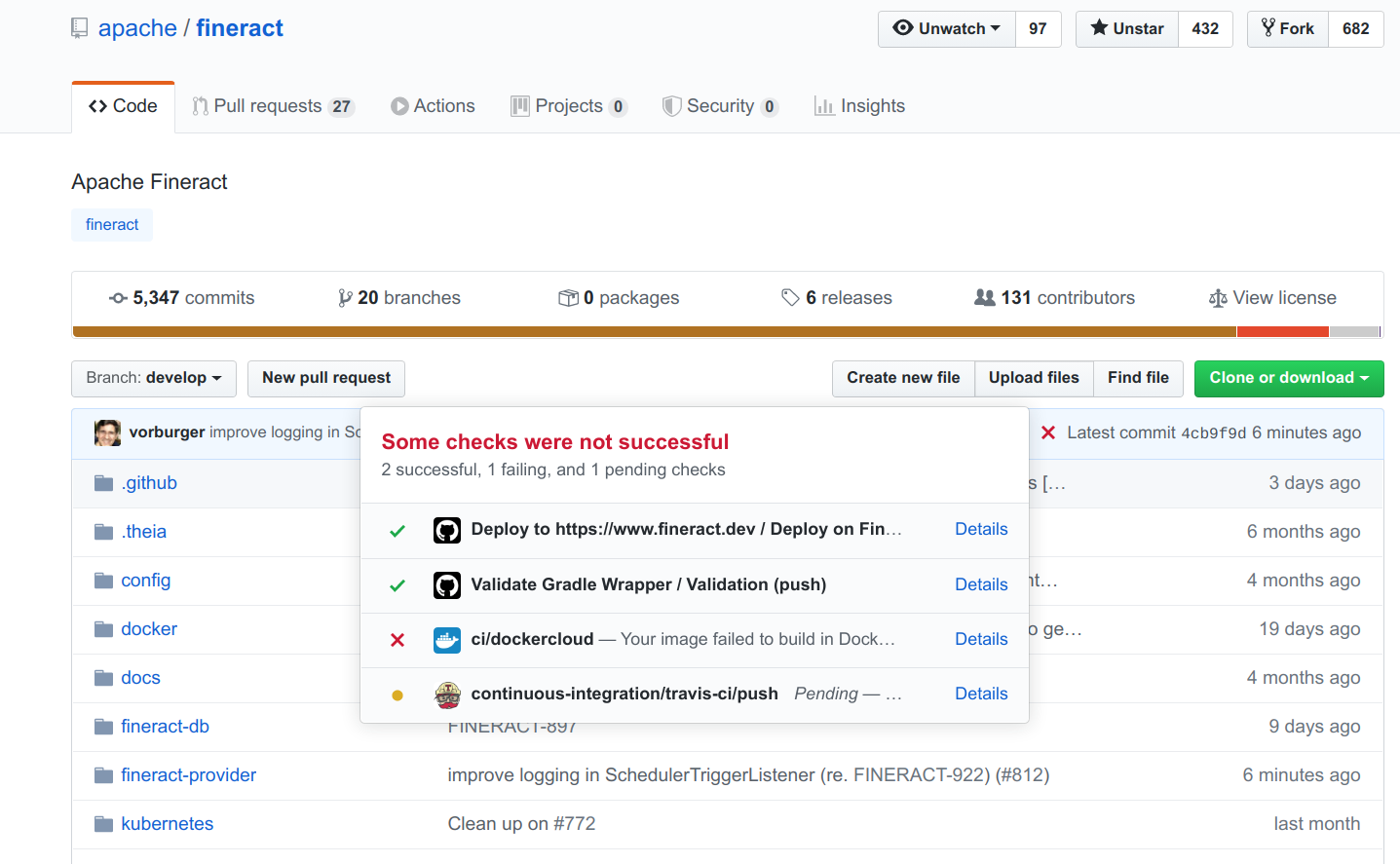Screen dimensions: 1400x864
Task: Open the Clone or download dropdown
Action: [x=1289, y=379]
